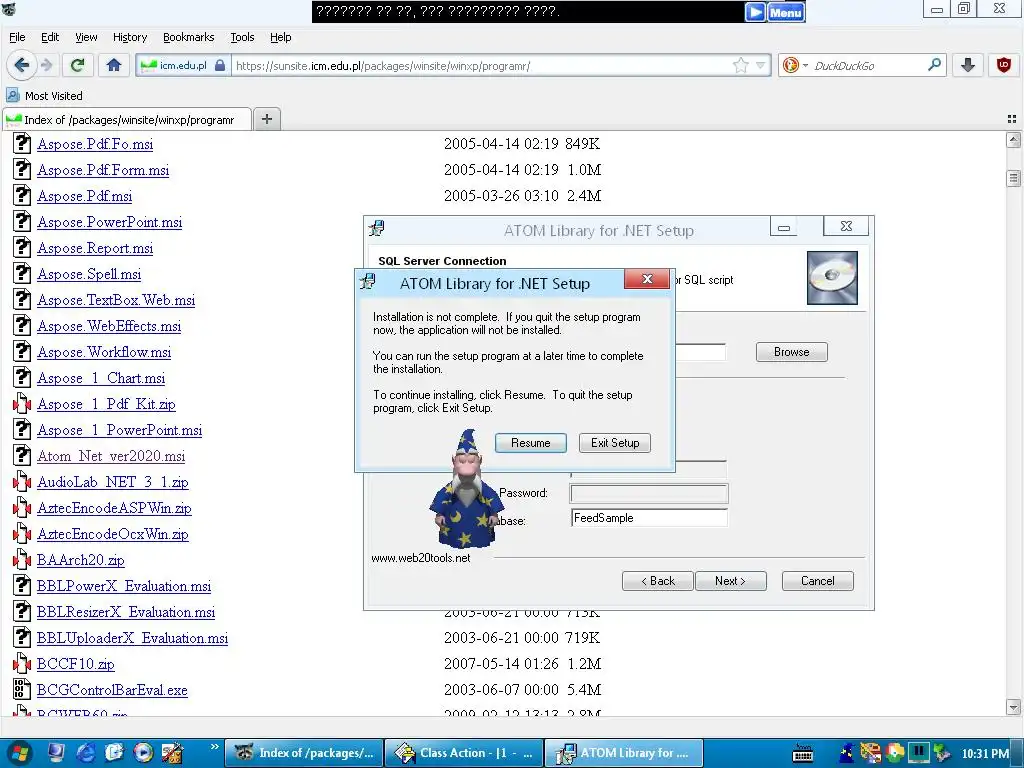Bookmark this page with the star icon

tap(741, 65)
